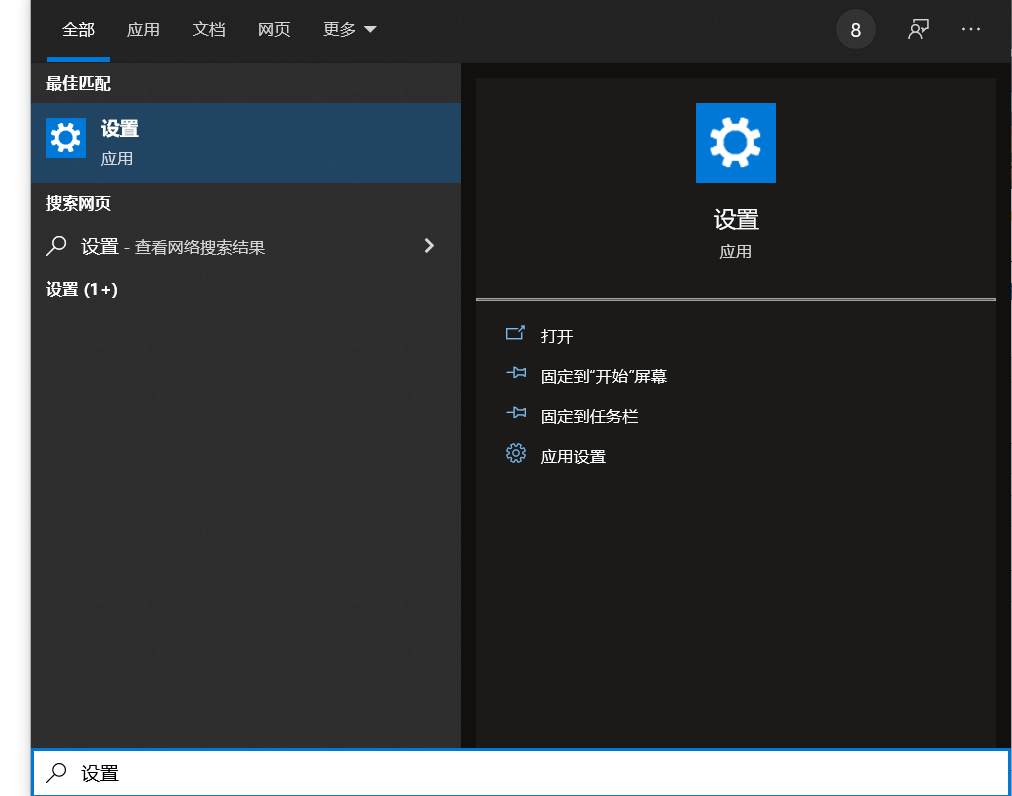Click the 设置 gear icon in best match

(66, 138)
